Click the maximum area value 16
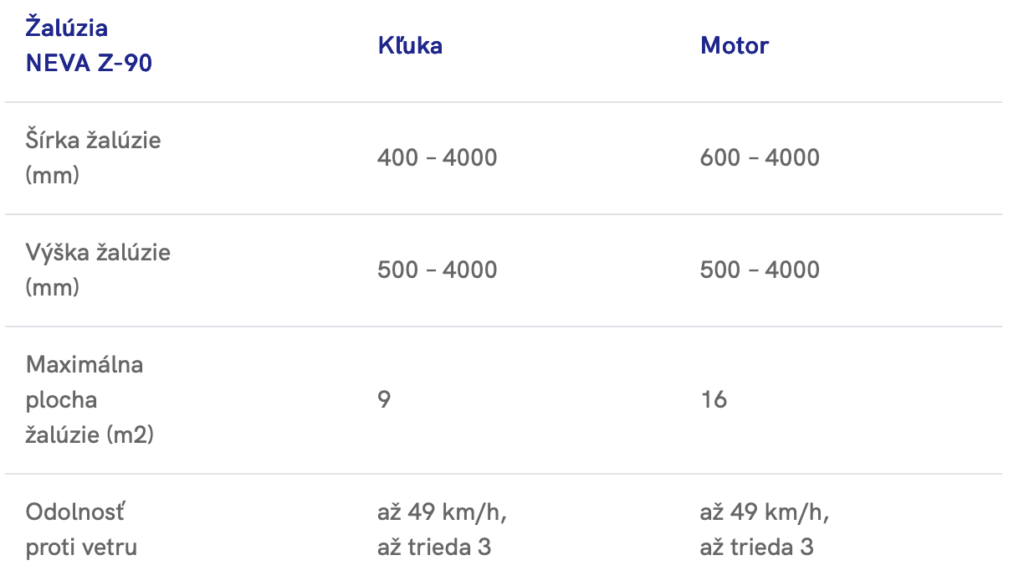 (x=713, y=400)
